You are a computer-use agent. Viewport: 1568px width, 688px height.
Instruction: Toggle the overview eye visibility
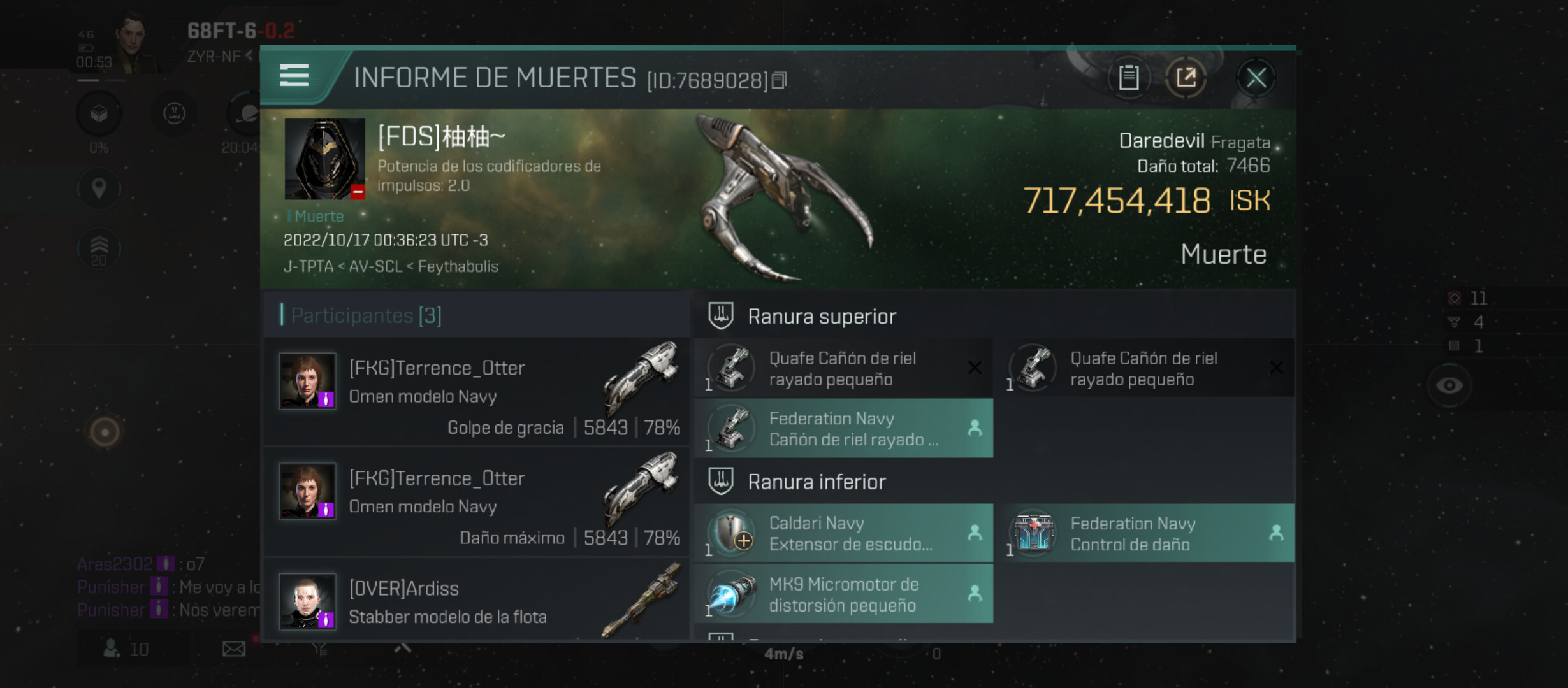[1449, 385]
